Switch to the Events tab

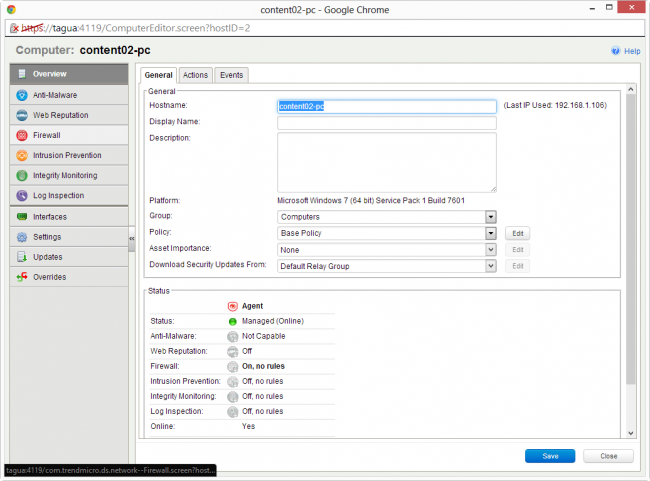[x=231, y=75]
